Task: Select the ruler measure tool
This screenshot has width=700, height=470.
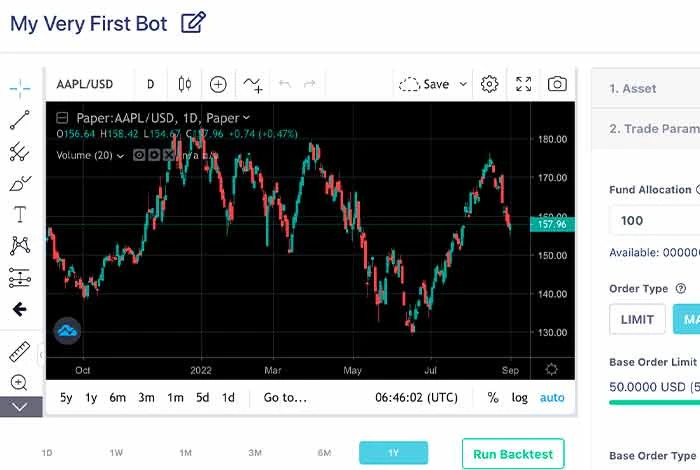Action: click(20, 352)
